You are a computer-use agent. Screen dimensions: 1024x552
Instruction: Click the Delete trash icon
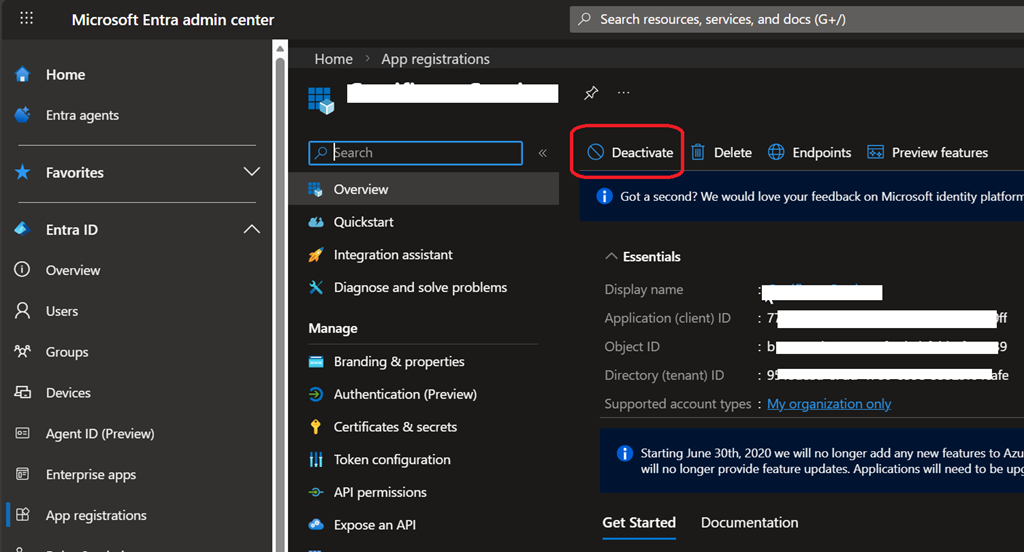pos(698,152)
